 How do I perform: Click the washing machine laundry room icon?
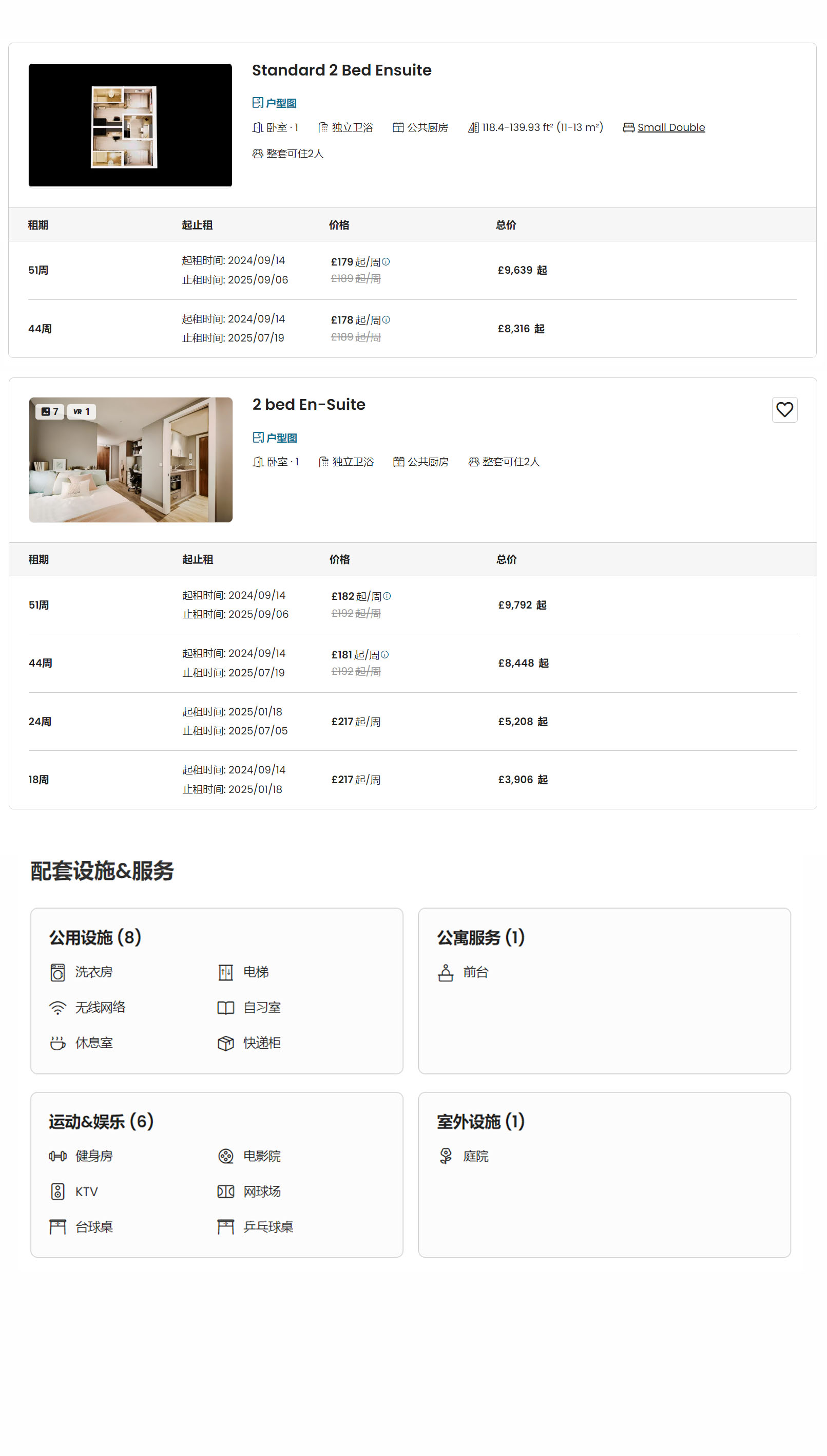57,973
